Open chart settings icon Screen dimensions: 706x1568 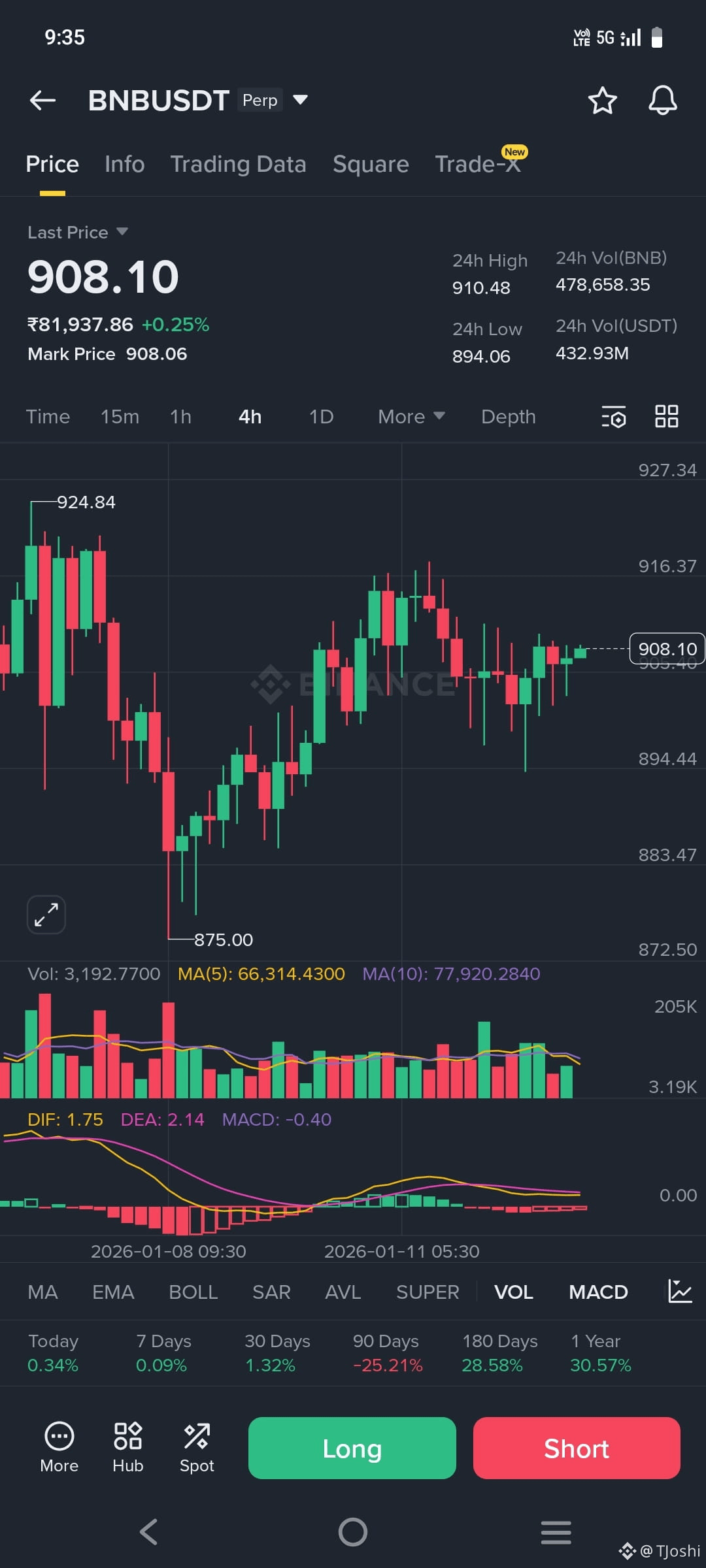point(614,417)
